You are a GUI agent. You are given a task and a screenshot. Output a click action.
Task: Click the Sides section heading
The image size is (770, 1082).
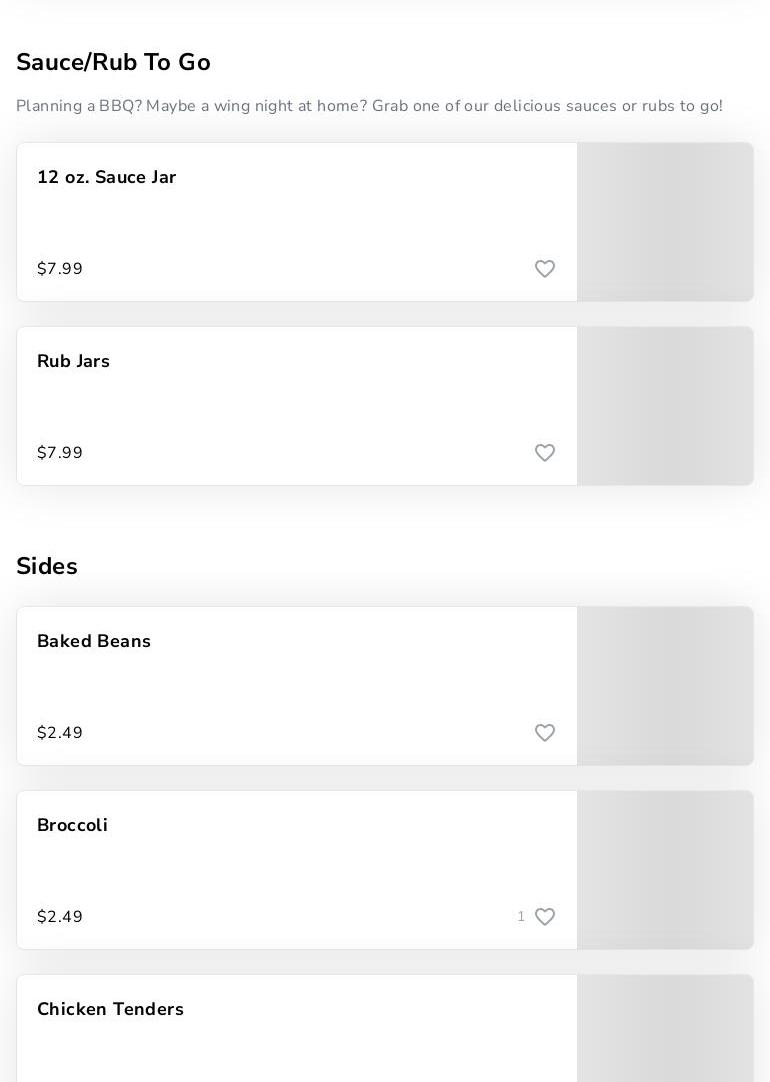47,566
